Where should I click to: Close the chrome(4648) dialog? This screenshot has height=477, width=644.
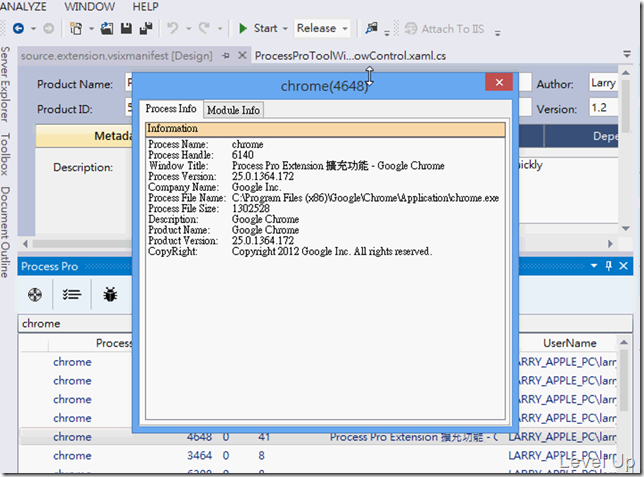(x=499, y=82)
